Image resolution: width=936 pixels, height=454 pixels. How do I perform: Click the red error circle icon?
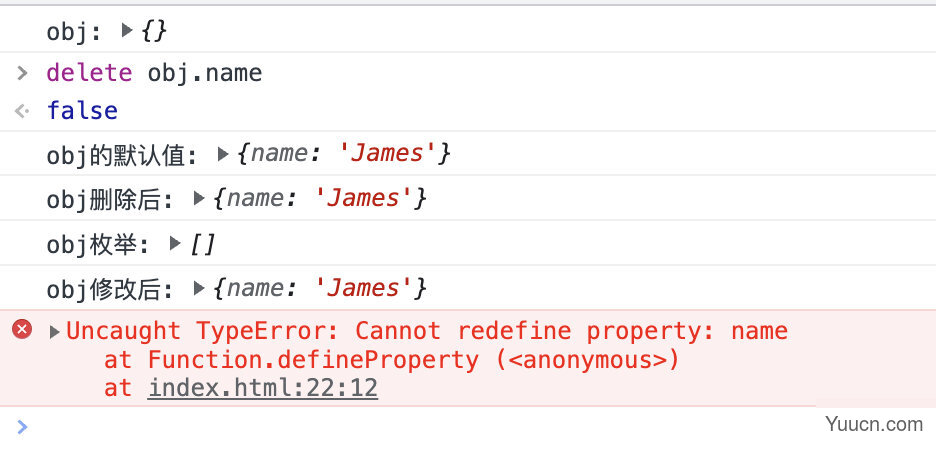(x=22, y=329)
